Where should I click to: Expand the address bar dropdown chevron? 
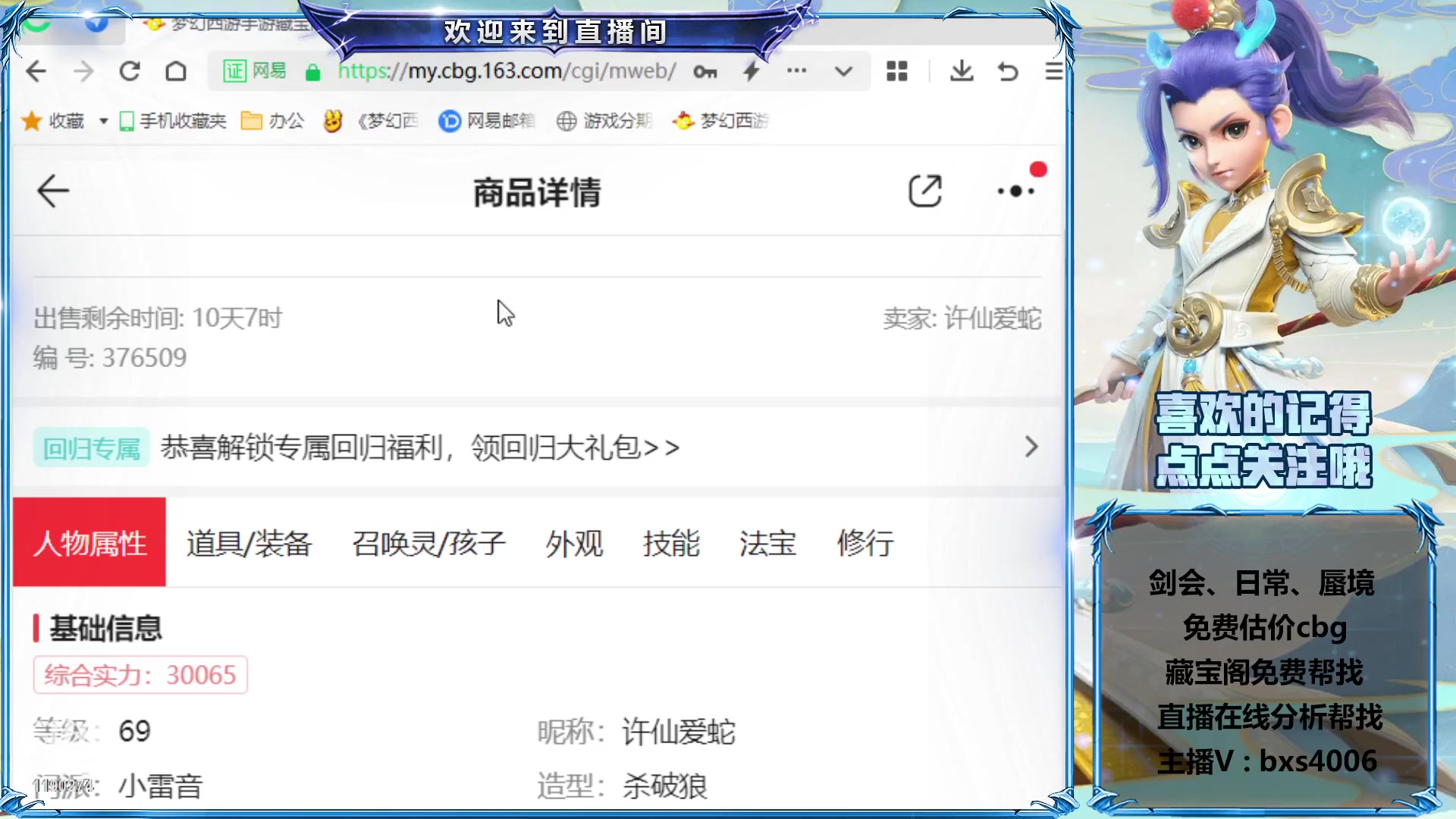(x=843, y=71)
